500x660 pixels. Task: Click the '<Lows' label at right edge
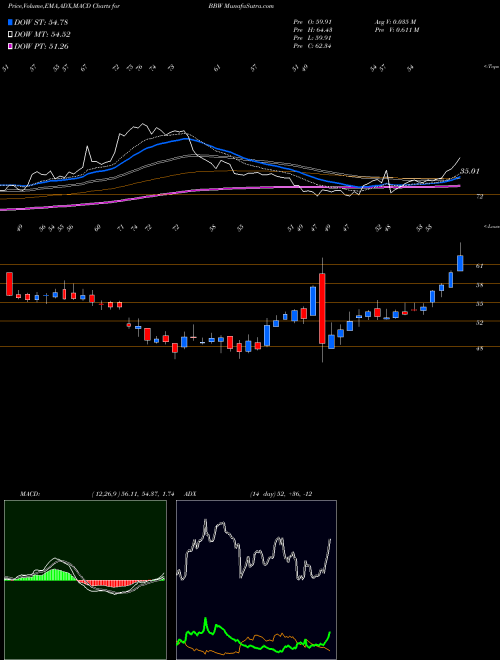491,226
